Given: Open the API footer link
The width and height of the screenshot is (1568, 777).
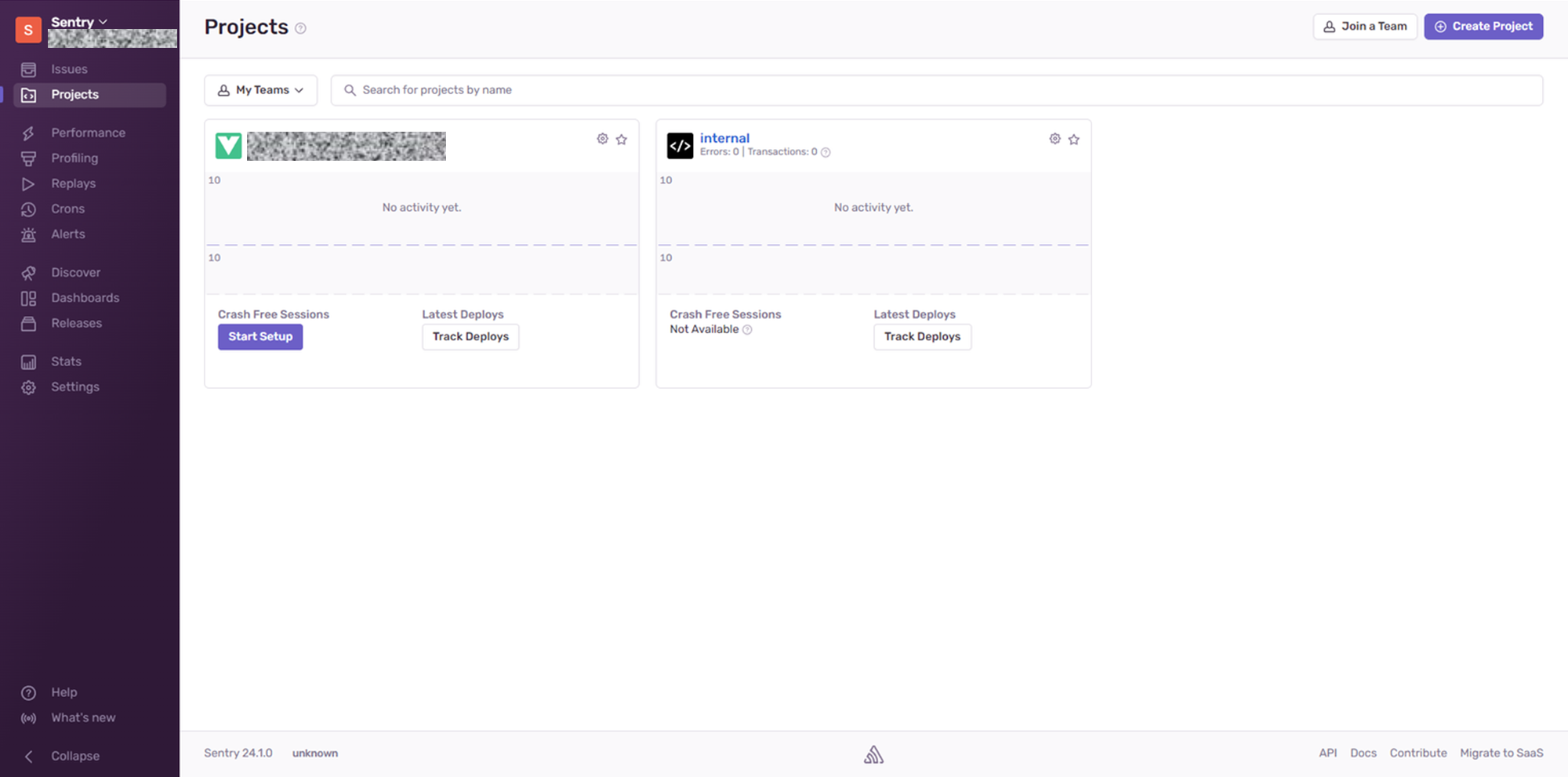Looking at the screenshot, I should click(1327, 753).
